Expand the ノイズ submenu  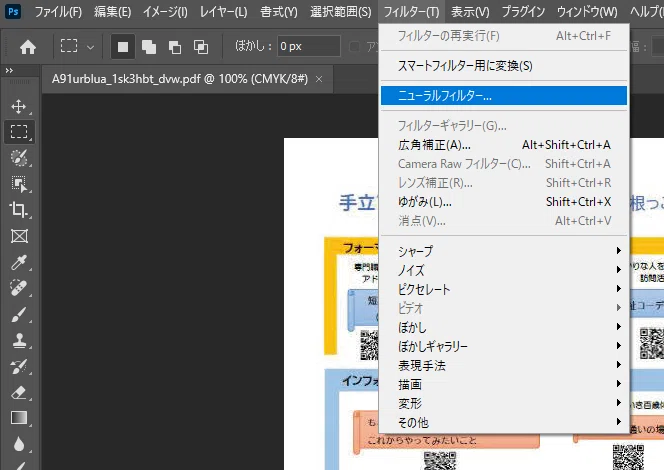pos(504,270)
